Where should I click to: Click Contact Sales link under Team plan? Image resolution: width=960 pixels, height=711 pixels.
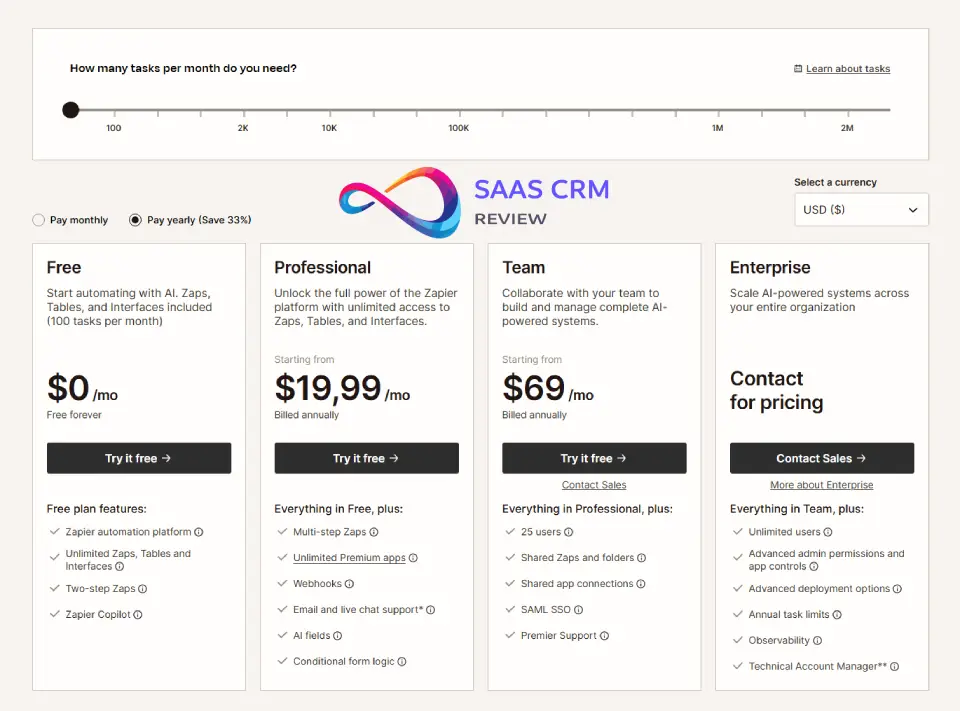(594, 485)
